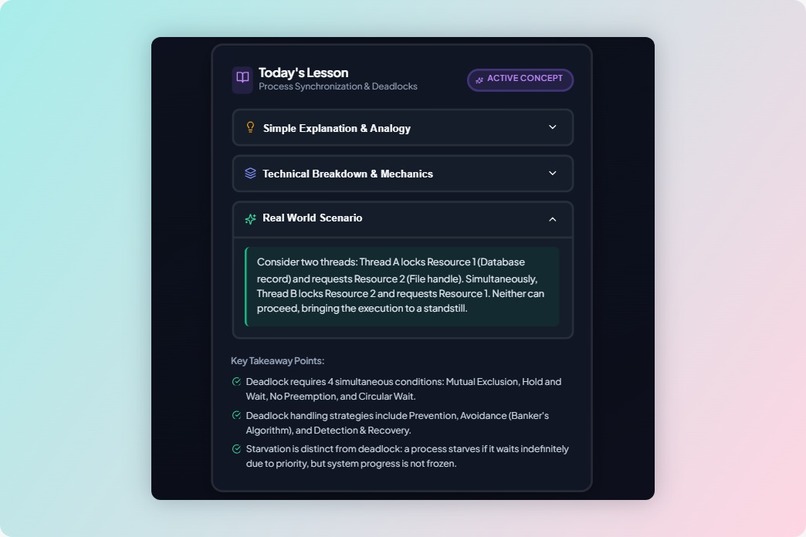Image resolution: width=806 pixels, height=537 pixels.
Task: Click the lightbulb icon on Simple Explanation row
Action: 250,127
